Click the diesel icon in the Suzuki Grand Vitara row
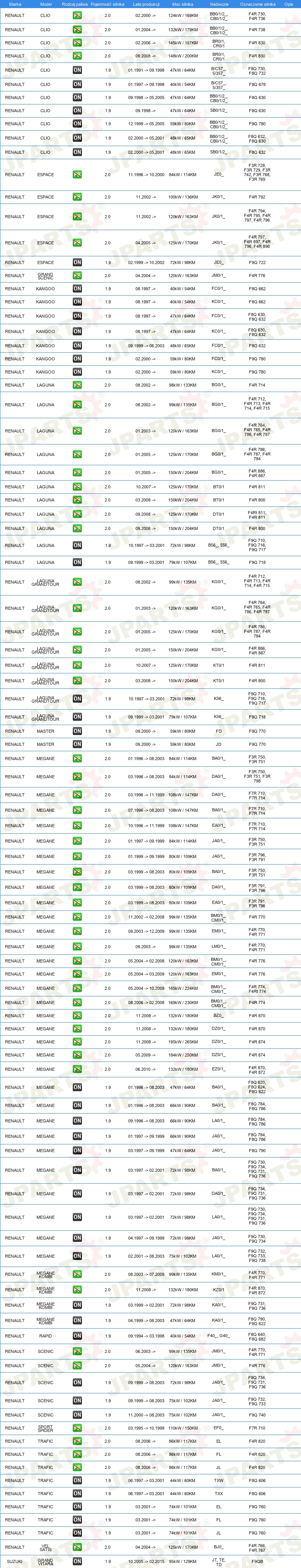 pos(77,1561)
